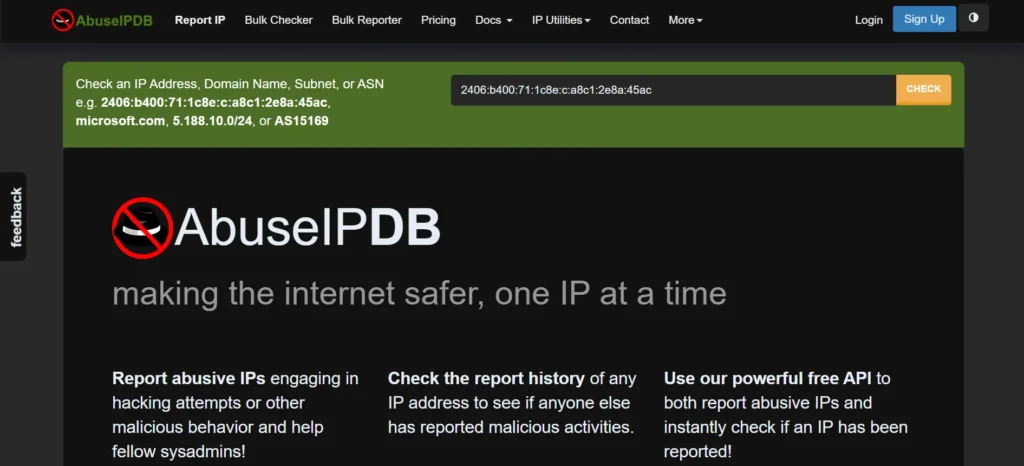
Task: Open the Report IP page
Action: point(200,20)
